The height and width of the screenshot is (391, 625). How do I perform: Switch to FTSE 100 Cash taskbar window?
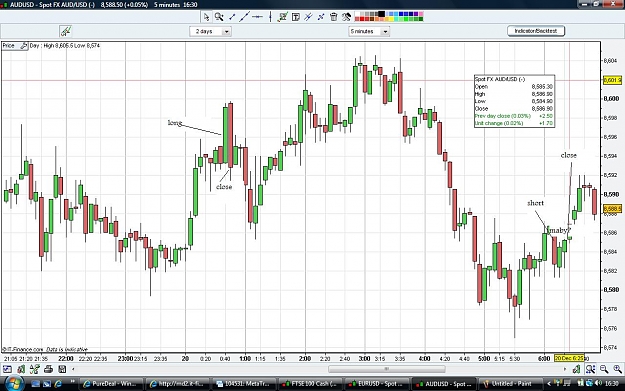pos(310,384)
